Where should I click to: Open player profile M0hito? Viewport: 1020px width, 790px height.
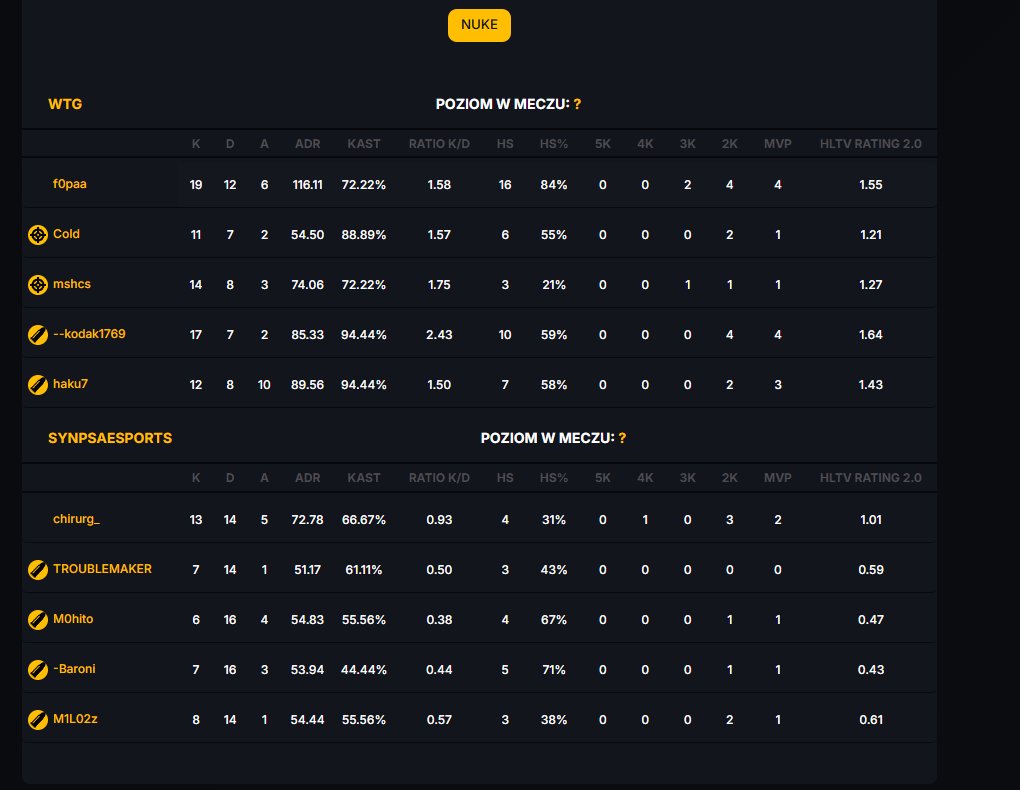click(73, 619)
